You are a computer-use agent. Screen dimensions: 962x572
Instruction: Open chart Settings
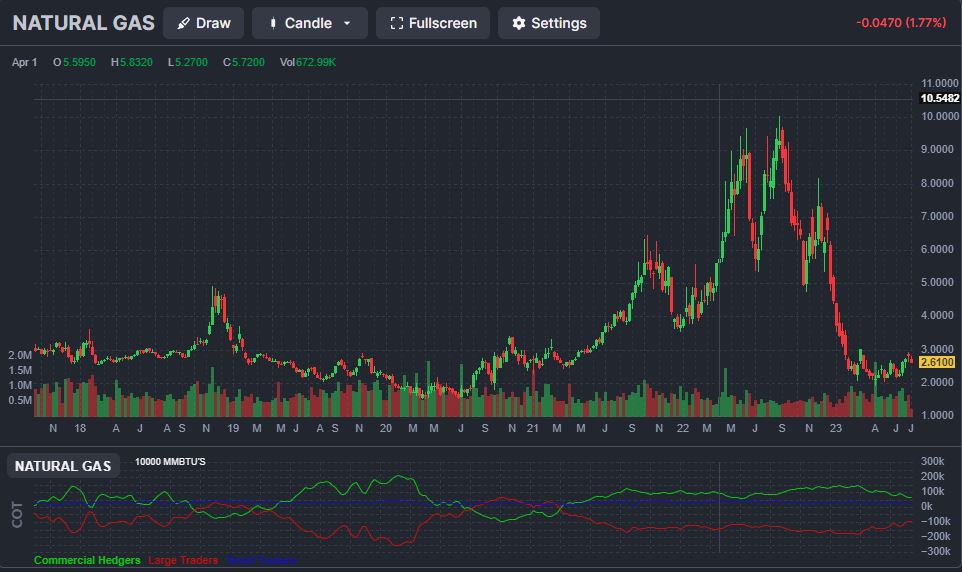pyautogui.click(x=548, y=23)
